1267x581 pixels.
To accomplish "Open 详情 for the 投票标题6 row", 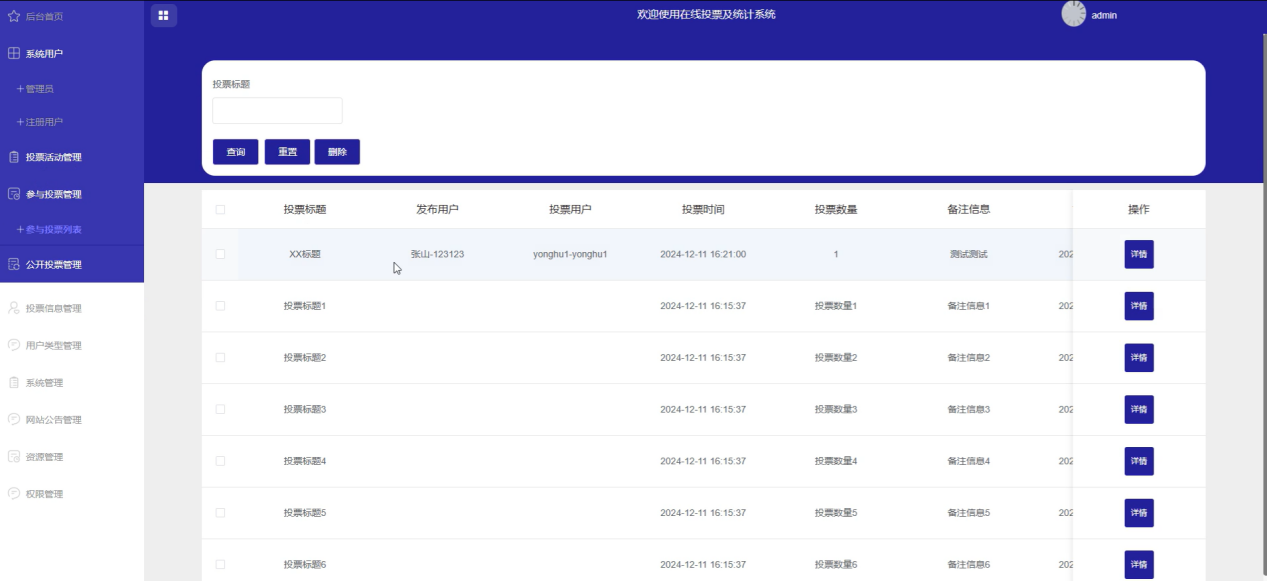I will [x=1139, y=564].
